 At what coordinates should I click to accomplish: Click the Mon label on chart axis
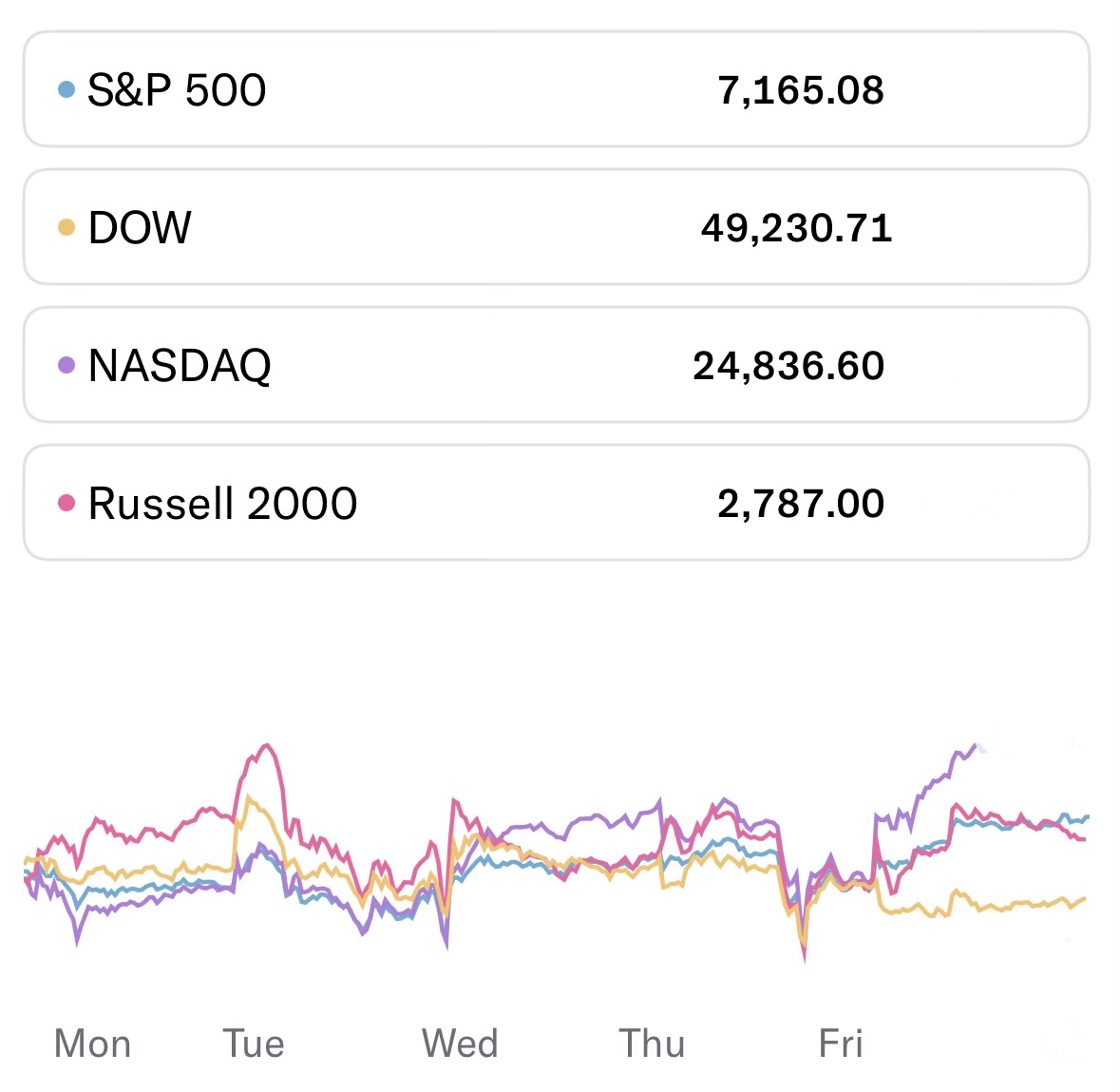pos(92,1044)
